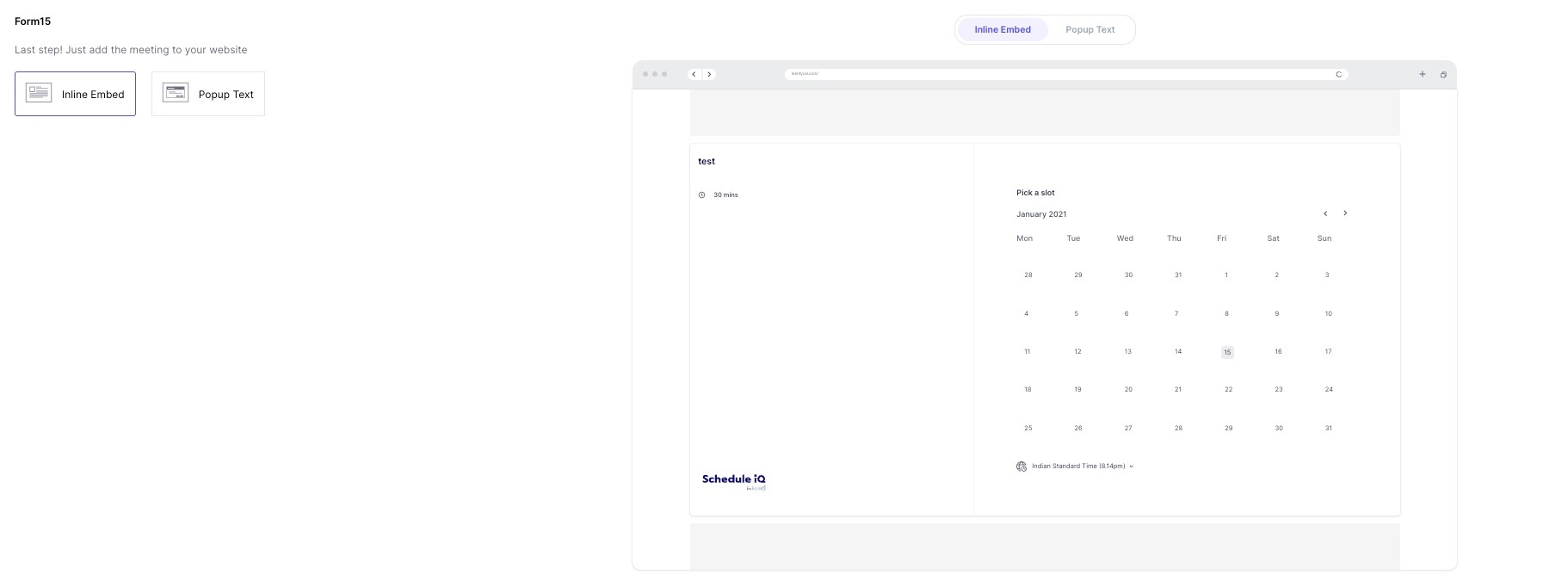
Task: Select January 6 on the calendar
Action: 1127,314
